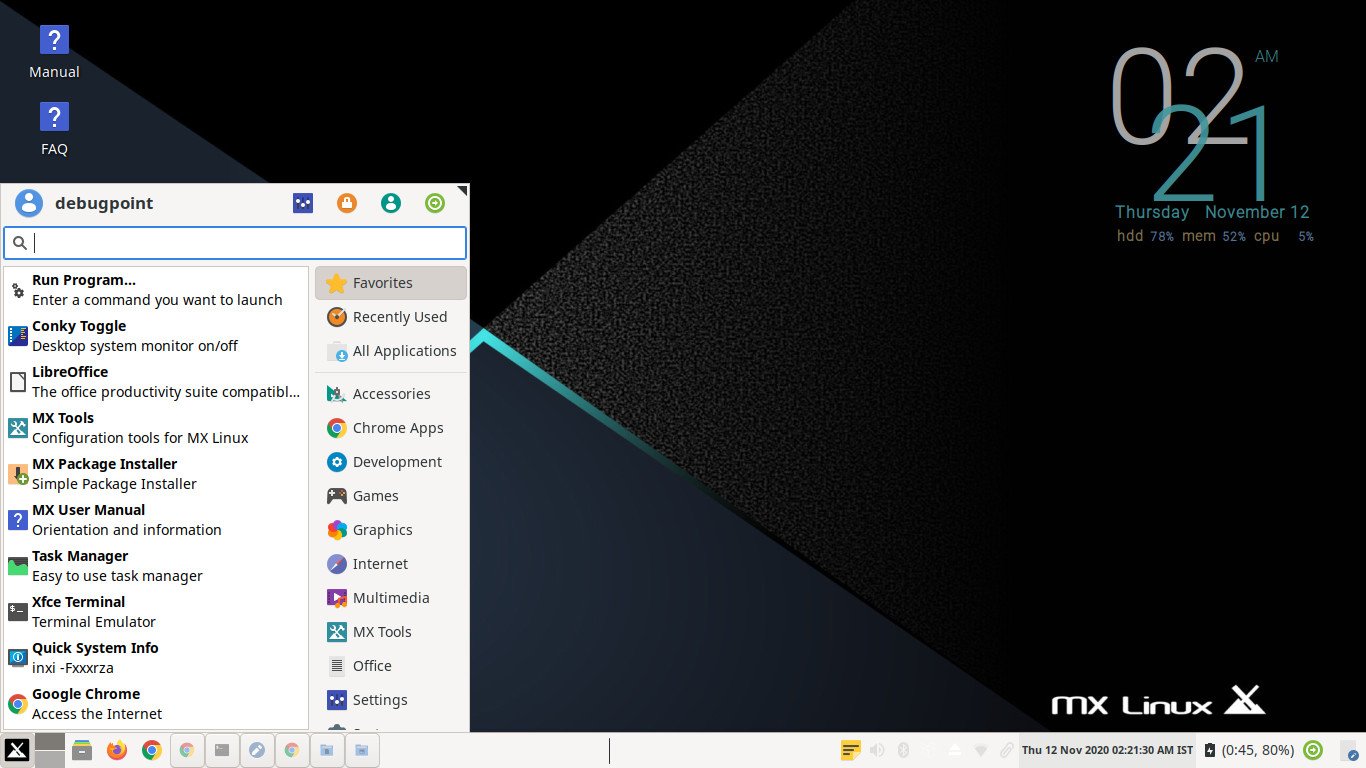Open the Development category
The width and height of the screenshot is (1366, 768).
391,462
